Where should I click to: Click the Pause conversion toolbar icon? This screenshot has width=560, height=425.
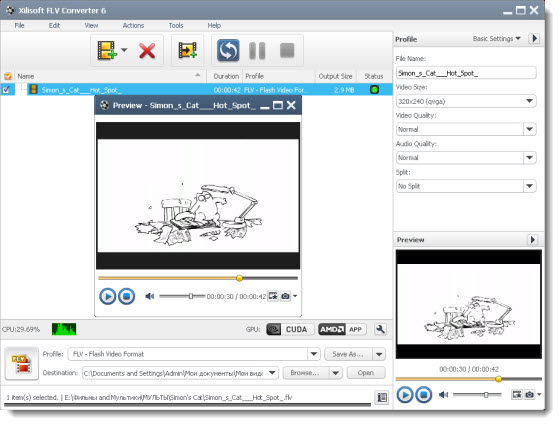(x=257, y=50)
